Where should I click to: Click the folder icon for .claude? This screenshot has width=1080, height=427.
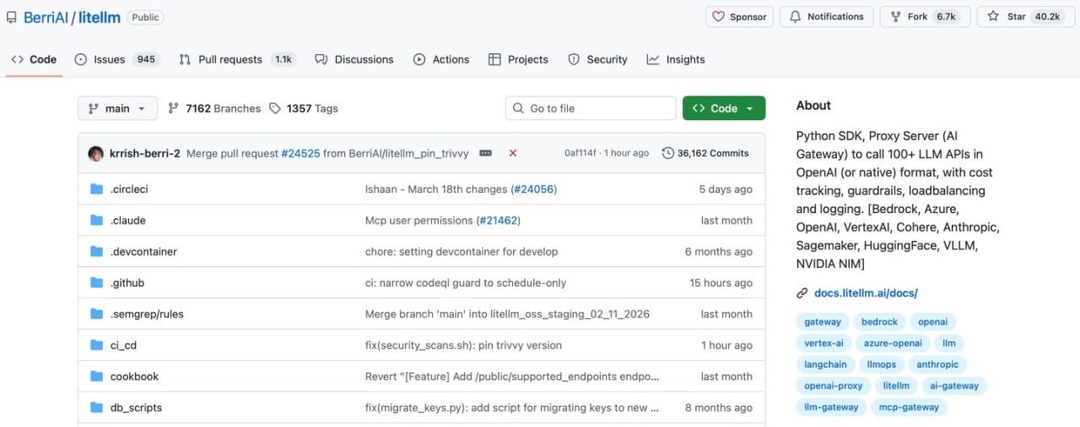96,220
